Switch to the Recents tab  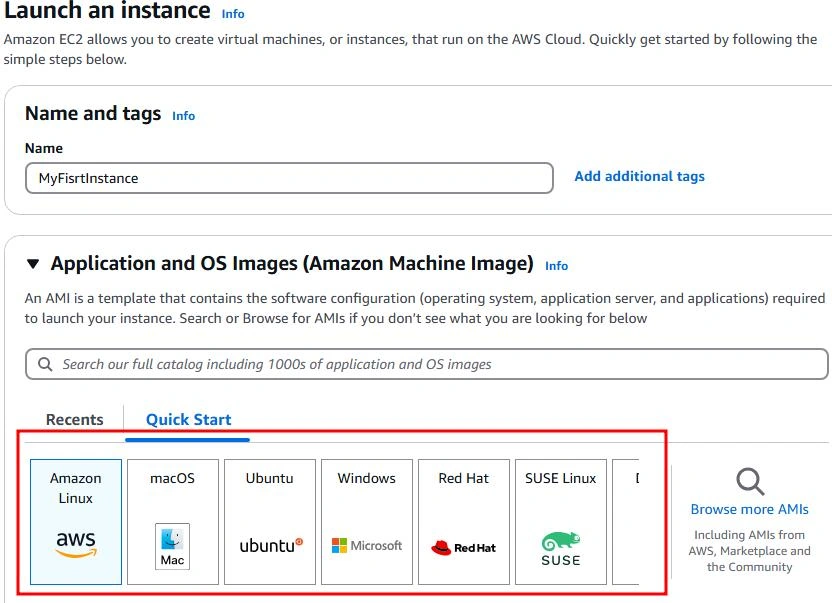coord(74,419)
